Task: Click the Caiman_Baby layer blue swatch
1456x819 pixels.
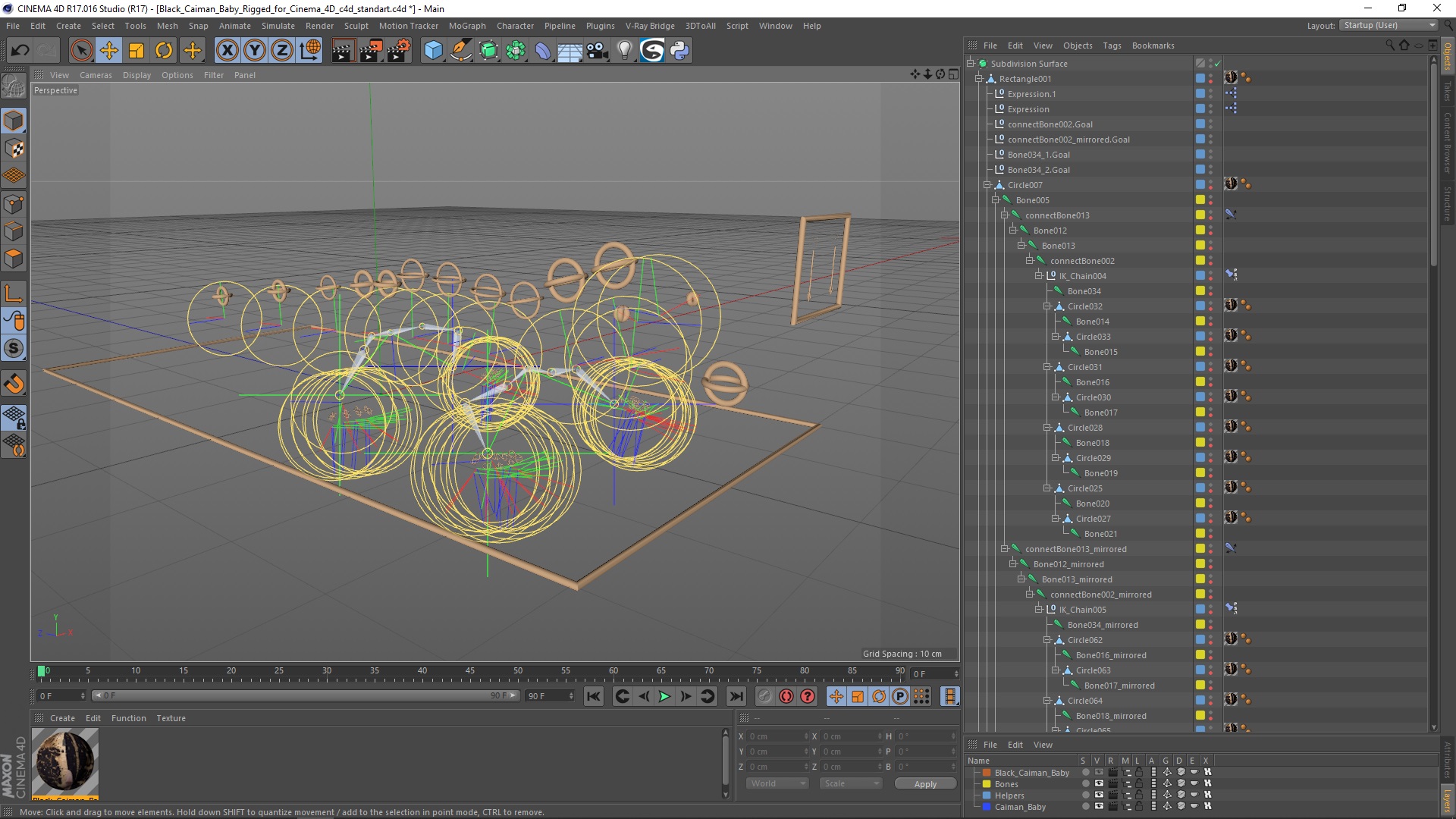Action: click(987, 807)
